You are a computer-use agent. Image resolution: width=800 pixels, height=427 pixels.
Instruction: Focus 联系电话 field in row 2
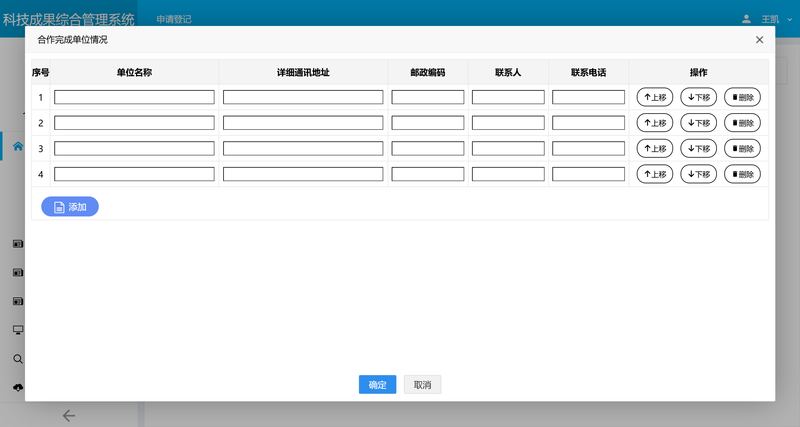point(588,122)
